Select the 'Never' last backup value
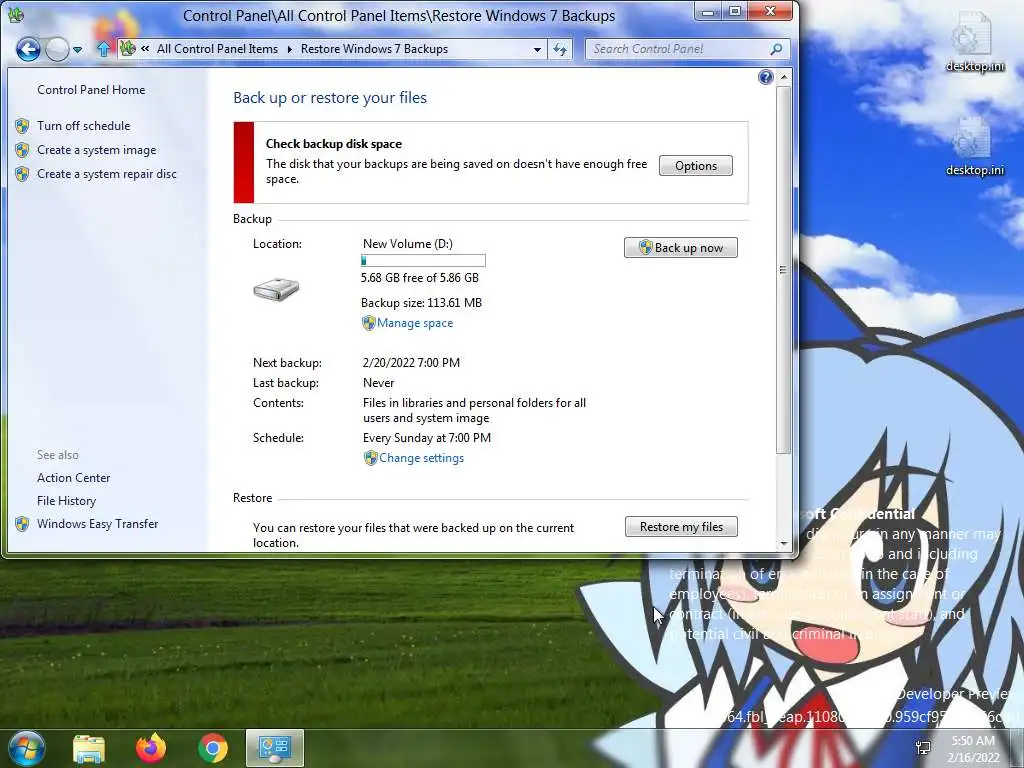This screenshot has width=1024, height=768. 379,383
